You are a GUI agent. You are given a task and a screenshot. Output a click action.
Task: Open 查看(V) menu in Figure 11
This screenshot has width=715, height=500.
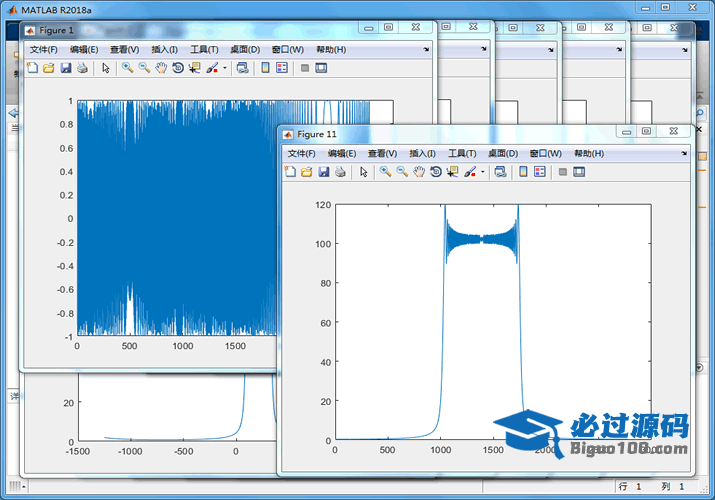[x=383, y=154]
